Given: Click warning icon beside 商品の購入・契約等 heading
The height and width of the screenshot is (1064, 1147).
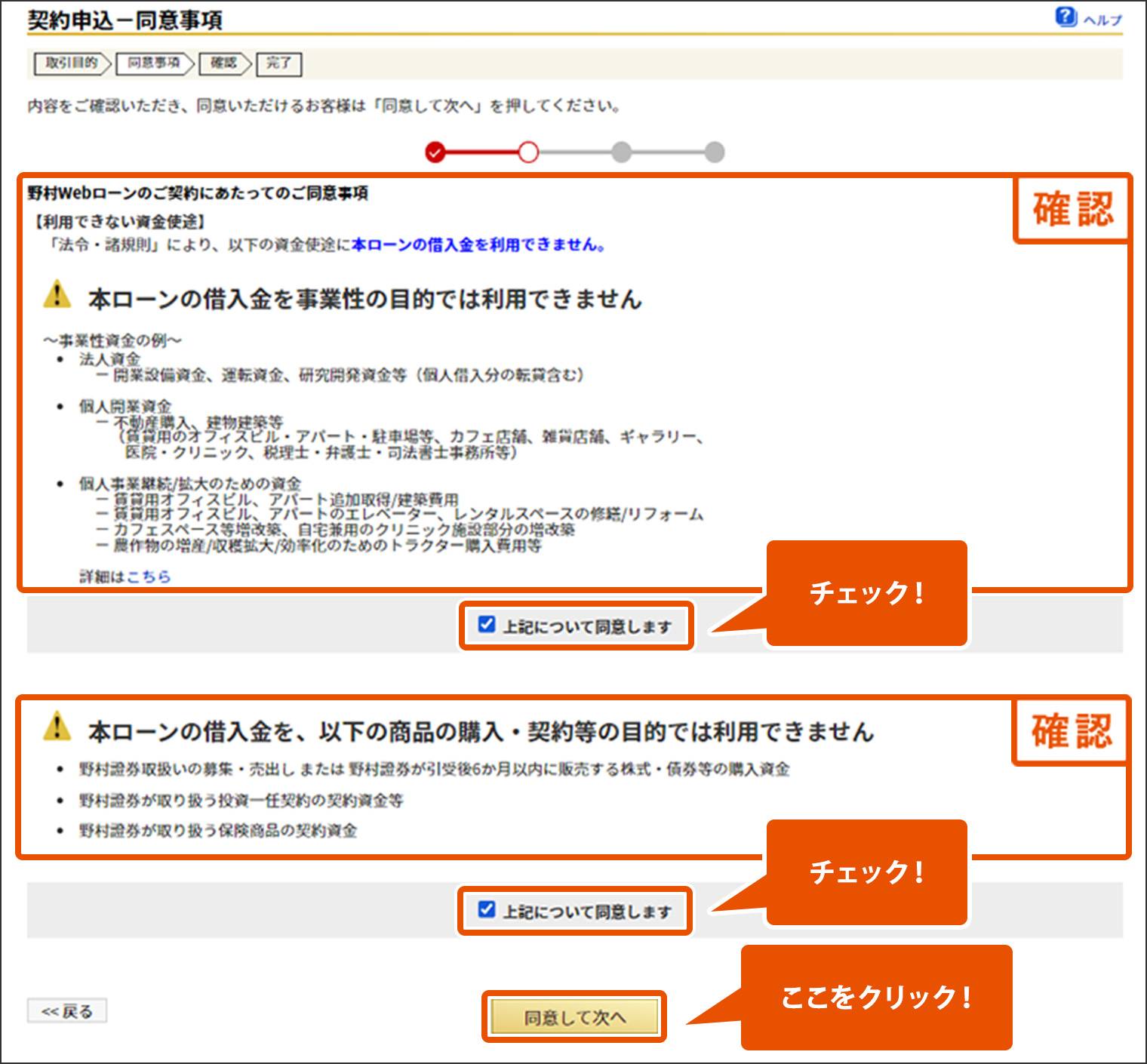Looking at the screenshot, I should pos(57,727).
